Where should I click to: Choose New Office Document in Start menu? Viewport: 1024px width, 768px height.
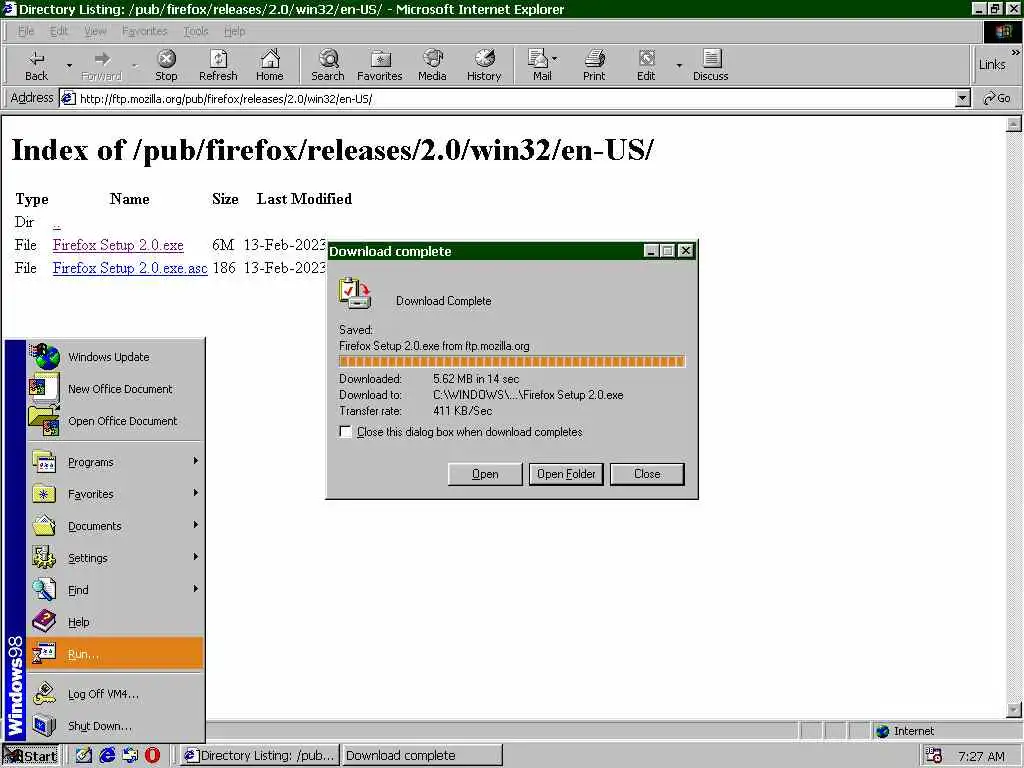(x=115, y=389)
